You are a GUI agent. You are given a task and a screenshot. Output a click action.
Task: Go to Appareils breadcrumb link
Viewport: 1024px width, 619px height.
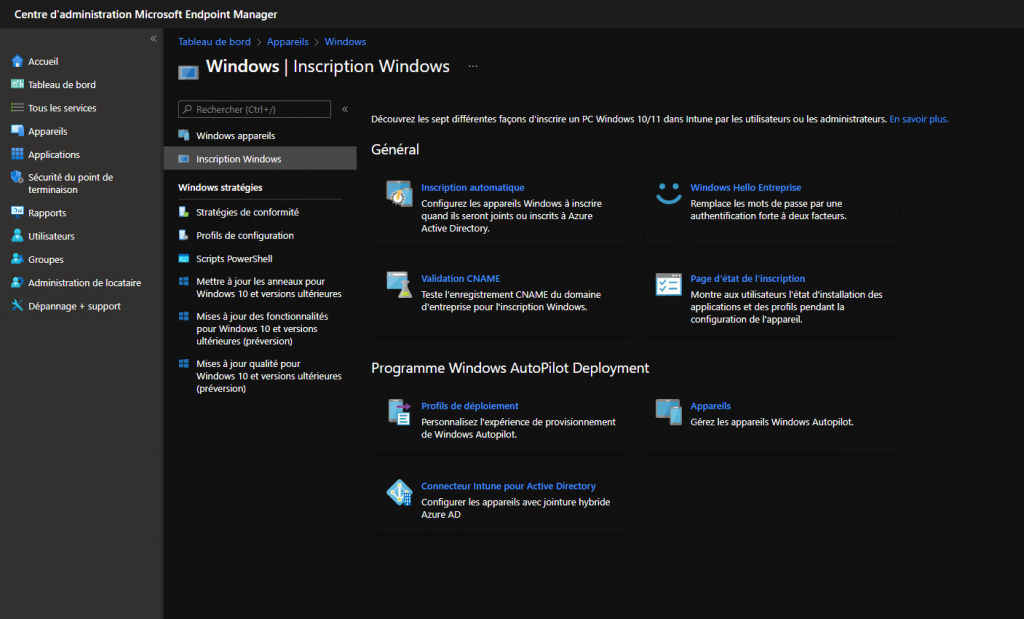[x=287, y=41]
